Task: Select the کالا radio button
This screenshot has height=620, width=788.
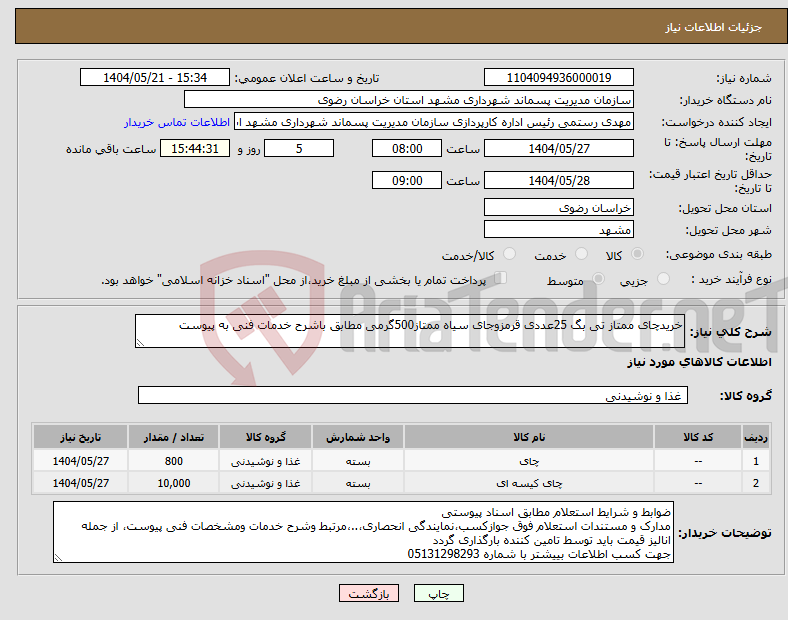Action: 637,254
